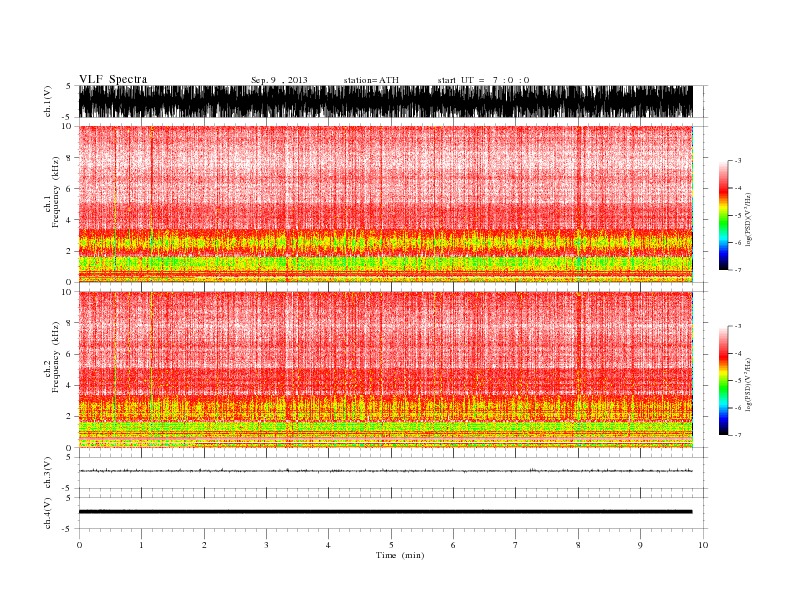This screenshot has height=612, width=792.
Task: Click the "start UT = 7:0:0" header text
Action: click(x=483, y=80)
